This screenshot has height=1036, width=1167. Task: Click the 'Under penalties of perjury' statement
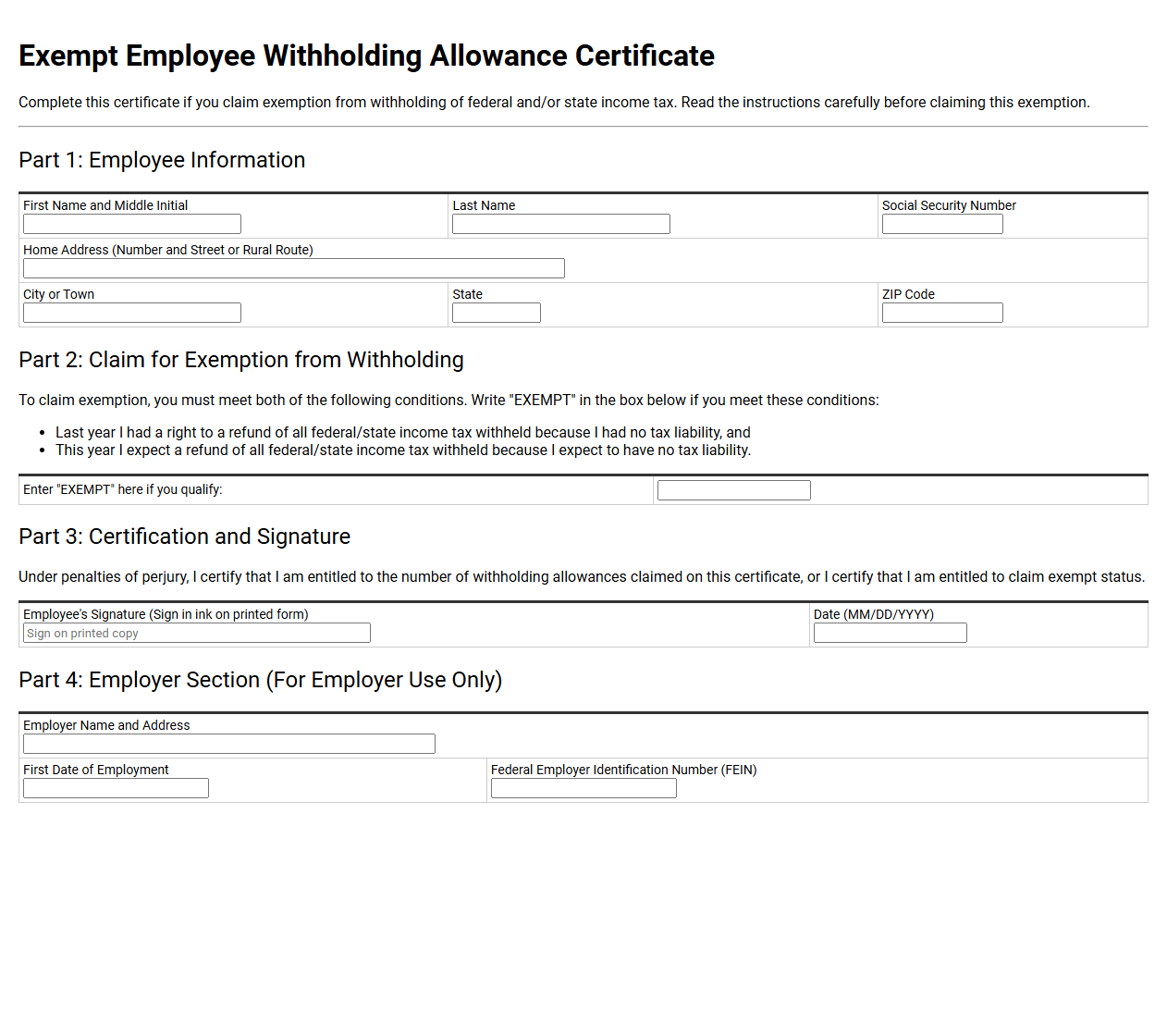(582, 576)
